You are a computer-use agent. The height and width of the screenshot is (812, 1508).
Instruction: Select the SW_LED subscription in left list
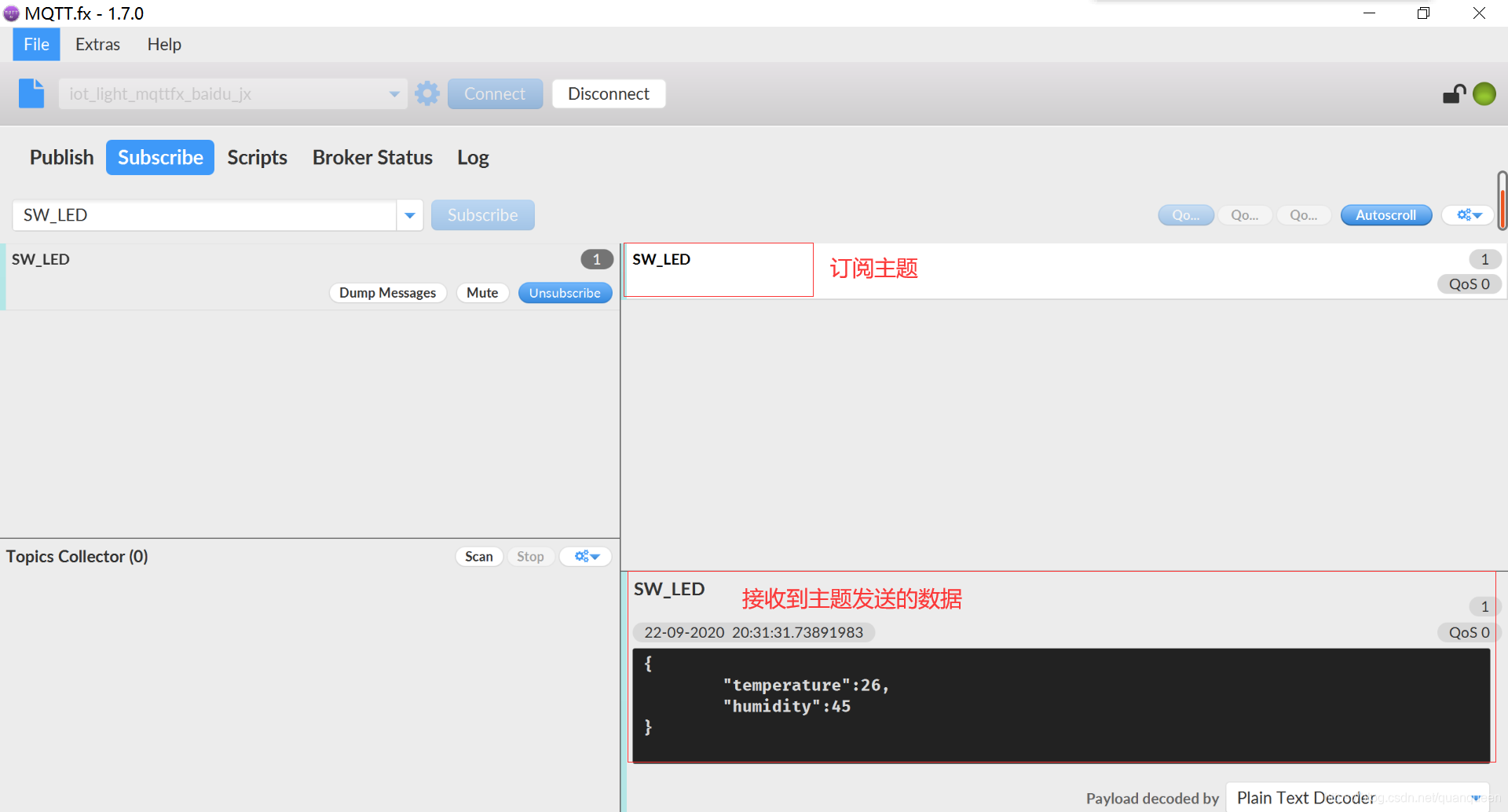pyautogui.click(x=310, y=276)
